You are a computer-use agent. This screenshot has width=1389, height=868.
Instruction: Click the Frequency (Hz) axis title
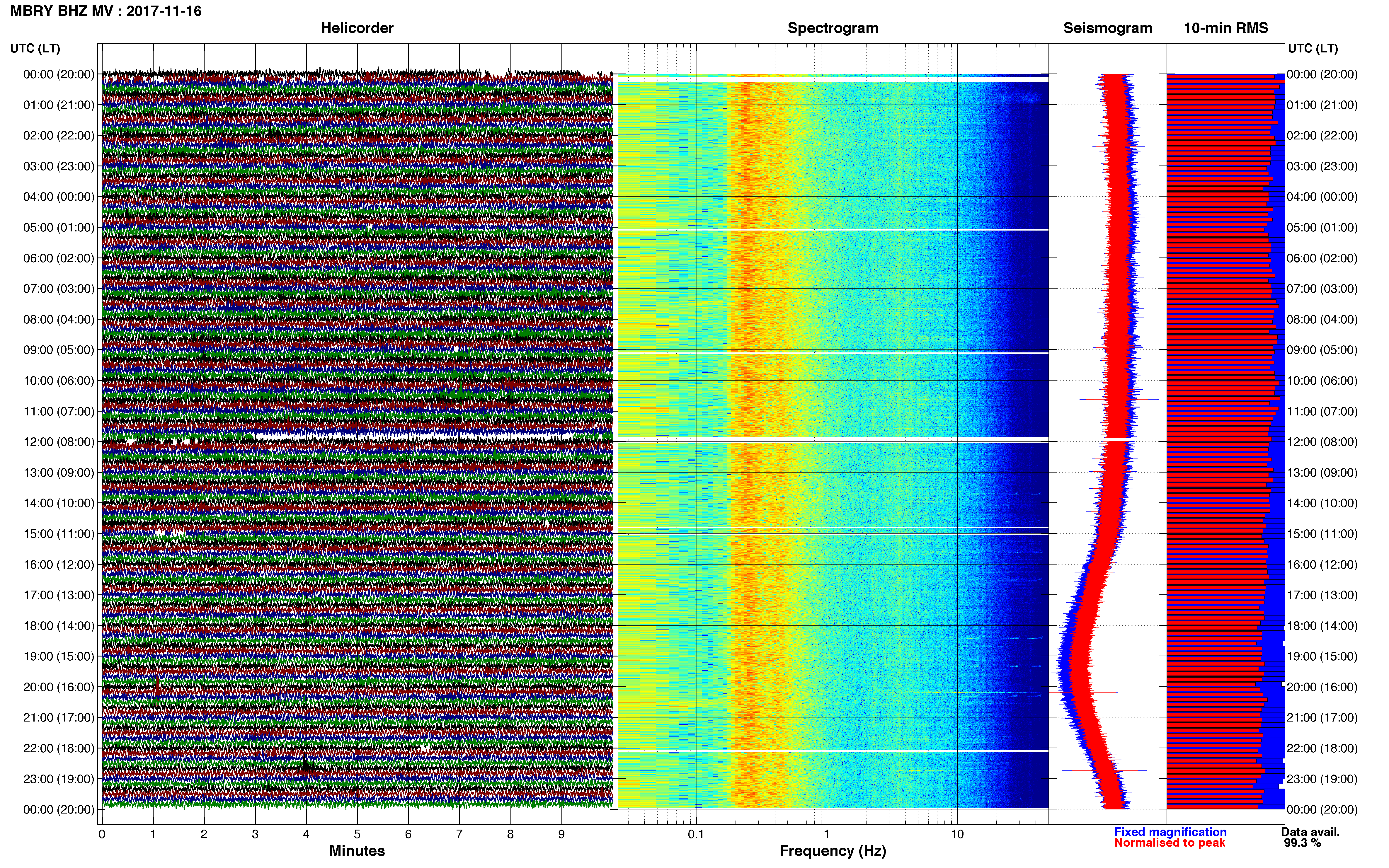pos(833,851)
